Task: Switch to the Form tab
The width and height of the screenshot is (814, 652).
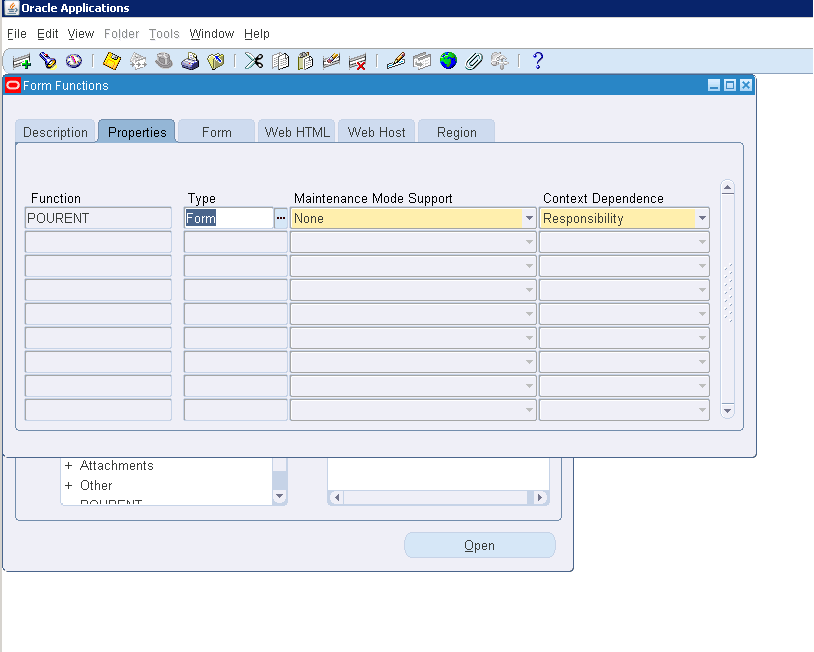Action: [x=216, y=132]
